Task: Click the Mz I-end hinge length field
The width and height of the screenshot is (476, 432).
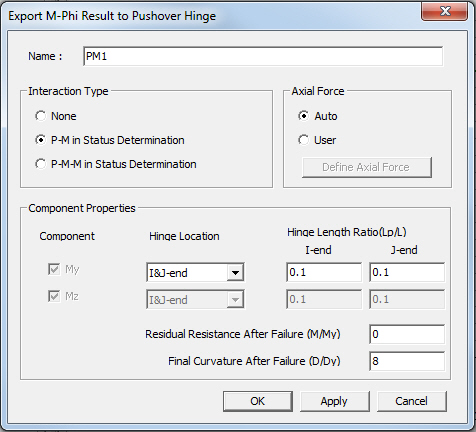Action: pos(324,299)
